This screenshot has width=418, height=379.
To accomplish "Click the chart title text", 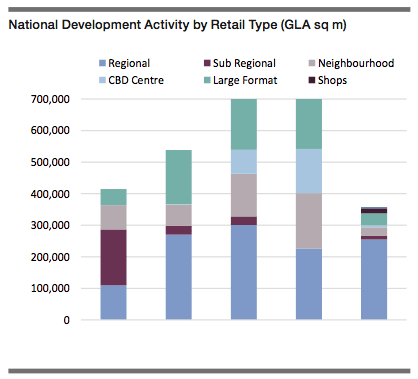I will pyautogui.click(x=177, y=25).
